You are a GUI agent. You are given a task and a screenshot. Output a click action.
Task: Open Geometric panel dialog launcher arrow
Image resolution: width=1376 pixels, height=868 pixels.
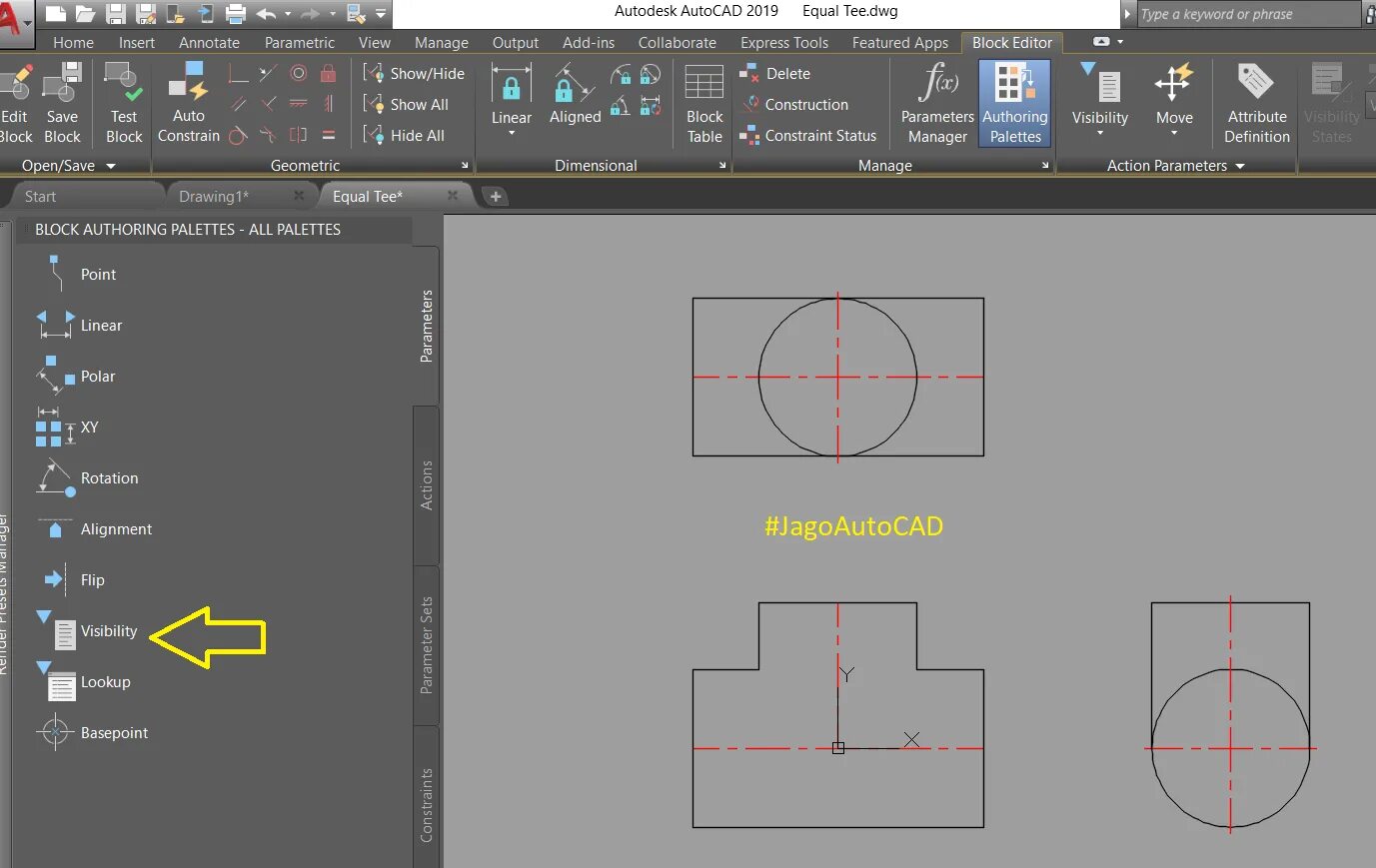point(465,166)
